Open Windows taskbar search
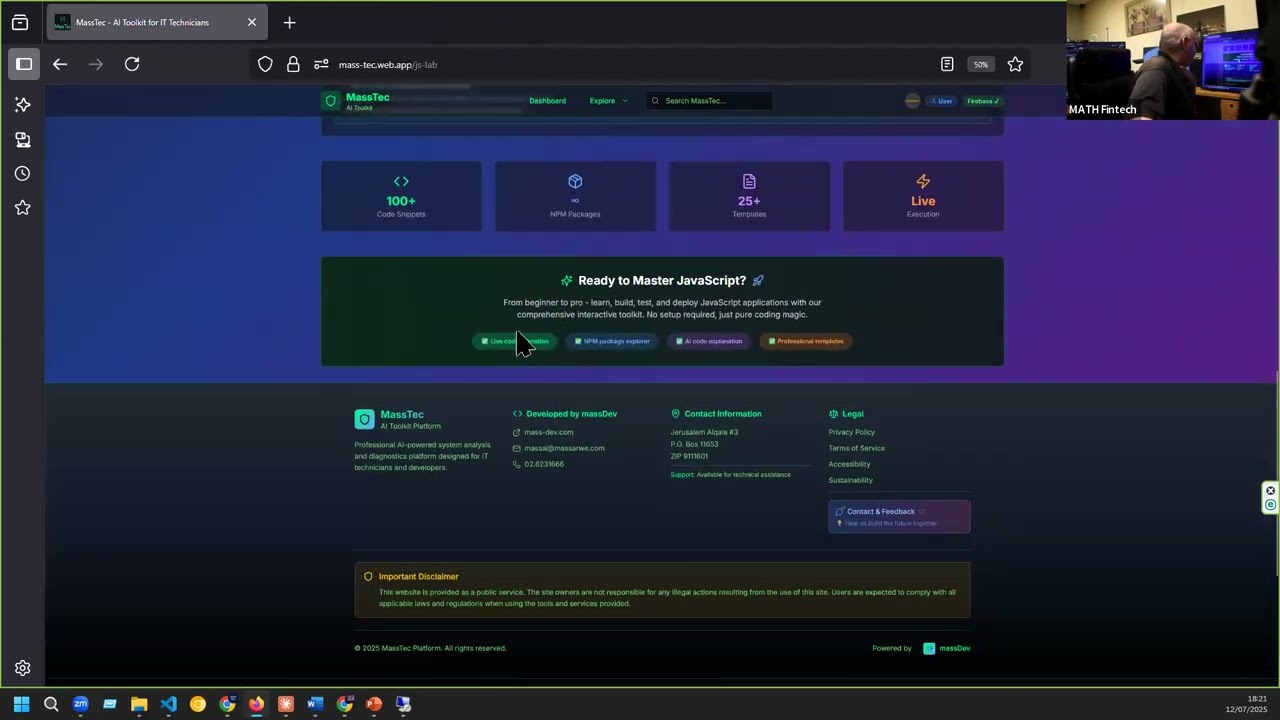This screenshot has height=720, width=1280. pos(51,704)
